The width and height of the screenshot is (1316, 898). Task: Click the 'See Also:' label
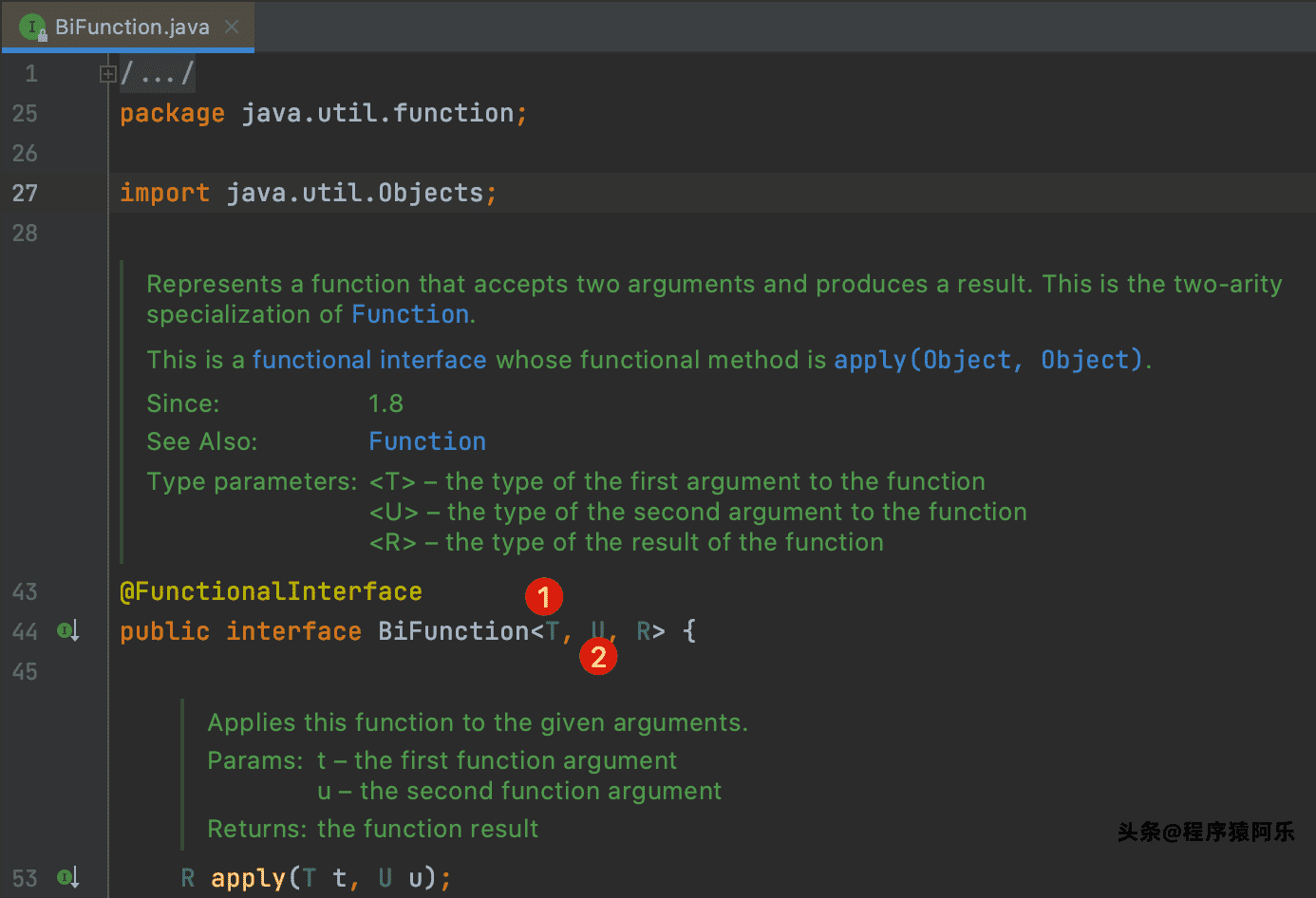202,441
